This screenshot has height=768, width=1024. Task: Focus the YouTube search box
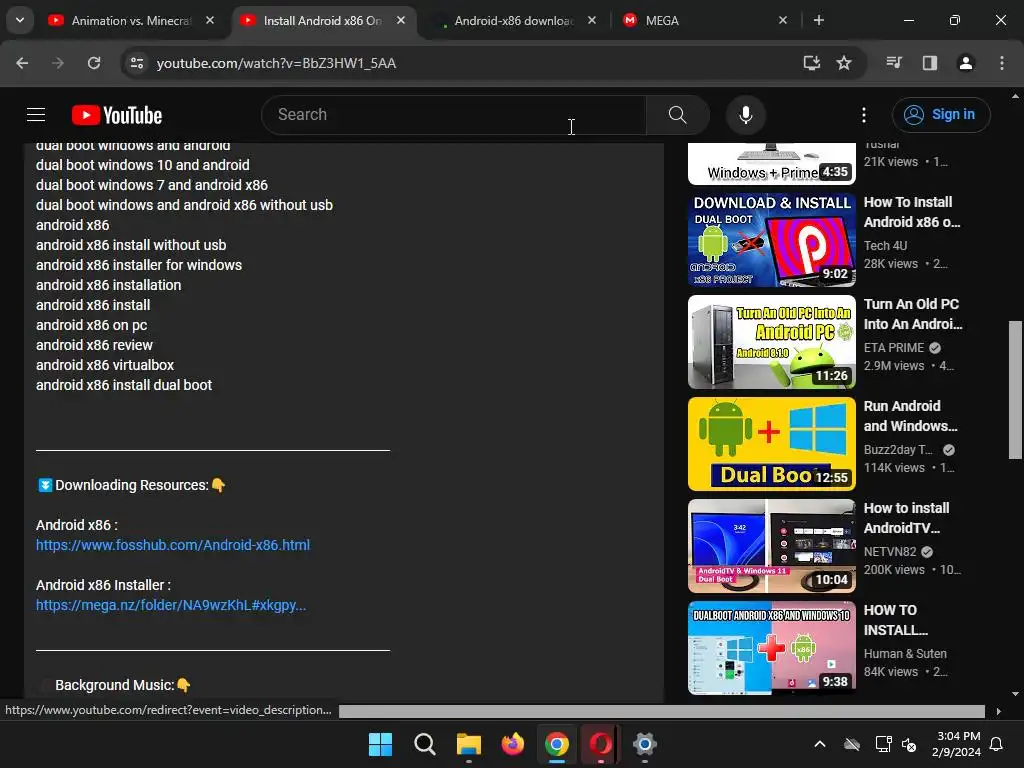coord(454,115)
